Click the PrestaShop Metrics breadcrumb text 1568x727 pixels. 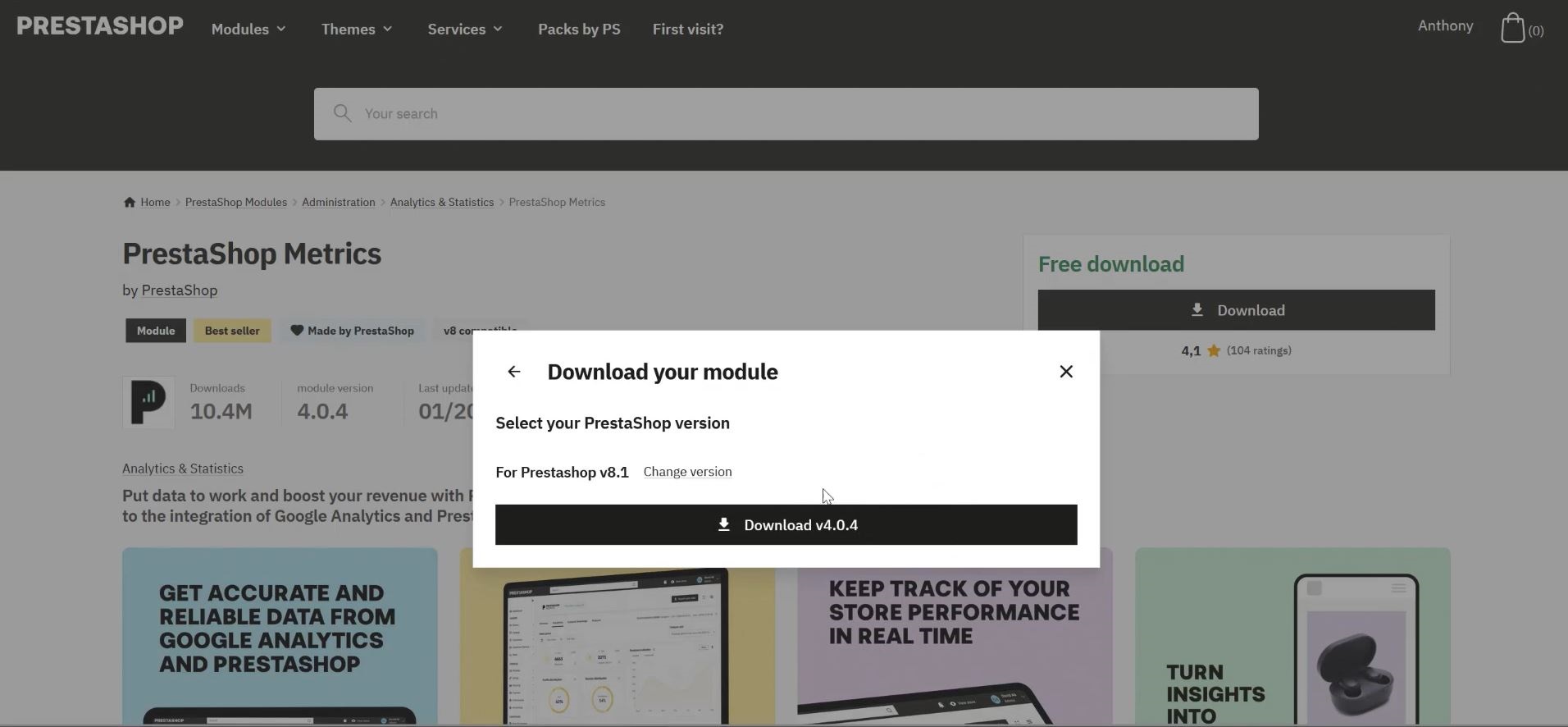[557, 202]
